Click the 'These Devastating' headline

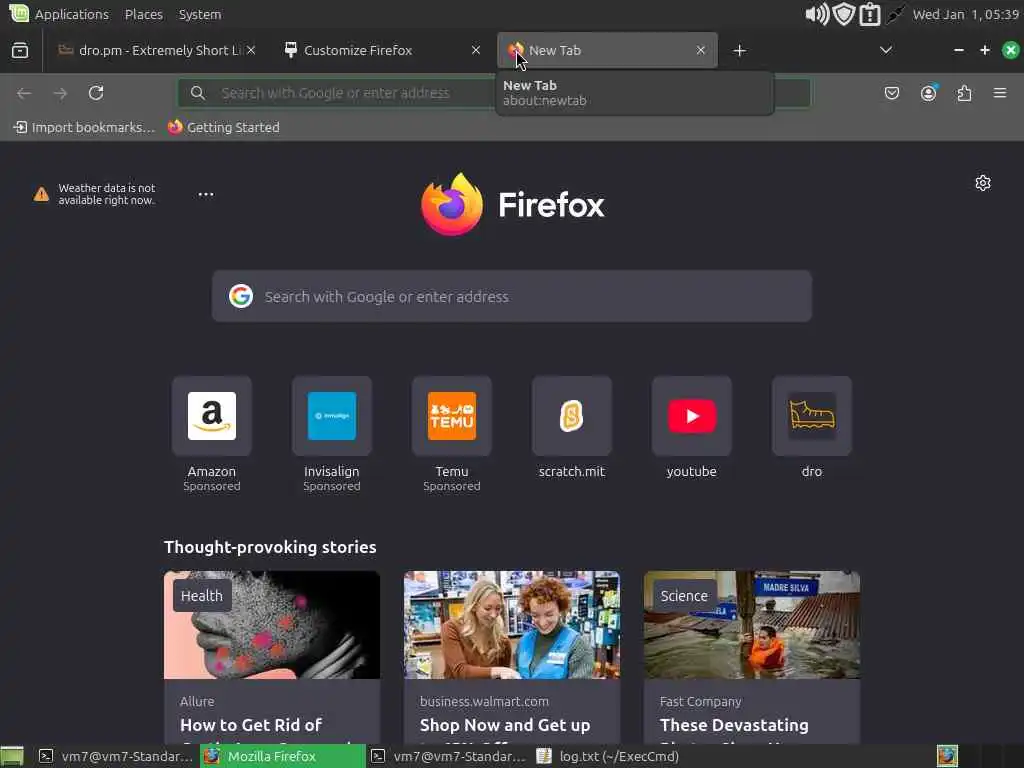point(734,726)
